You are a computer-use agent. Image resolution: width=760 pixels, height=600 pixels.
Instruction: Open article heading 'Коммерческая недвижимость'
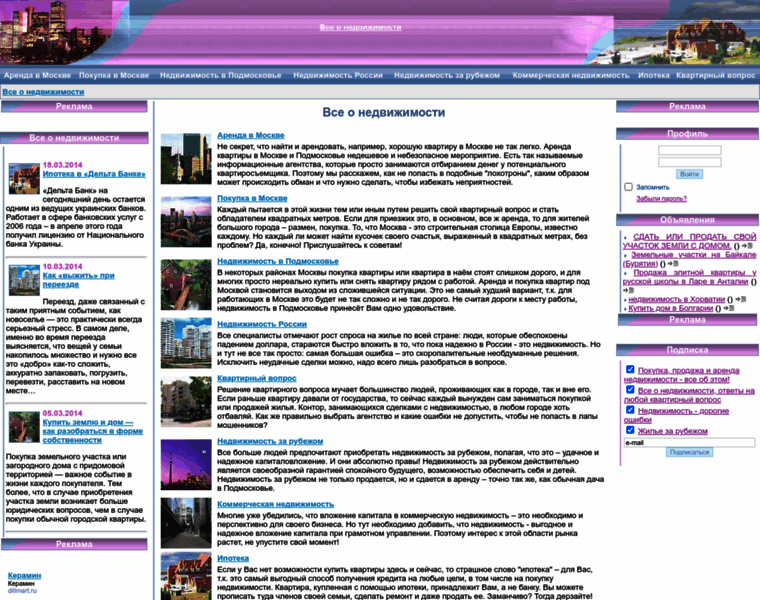(275, 504)
